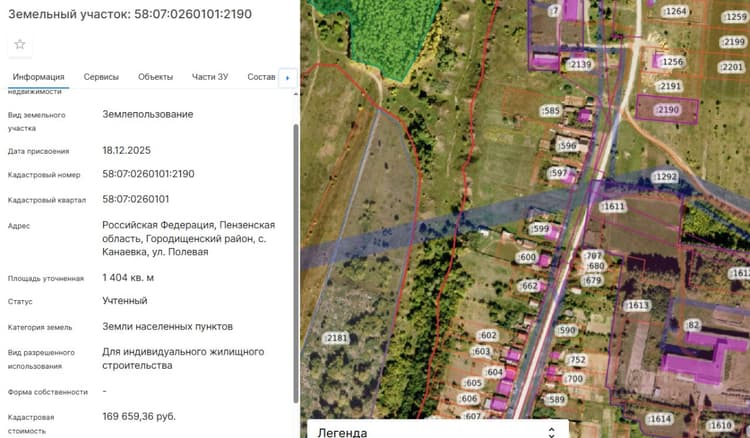Click parcel label :2181 on map
The image size is (750, 438).
335,338
